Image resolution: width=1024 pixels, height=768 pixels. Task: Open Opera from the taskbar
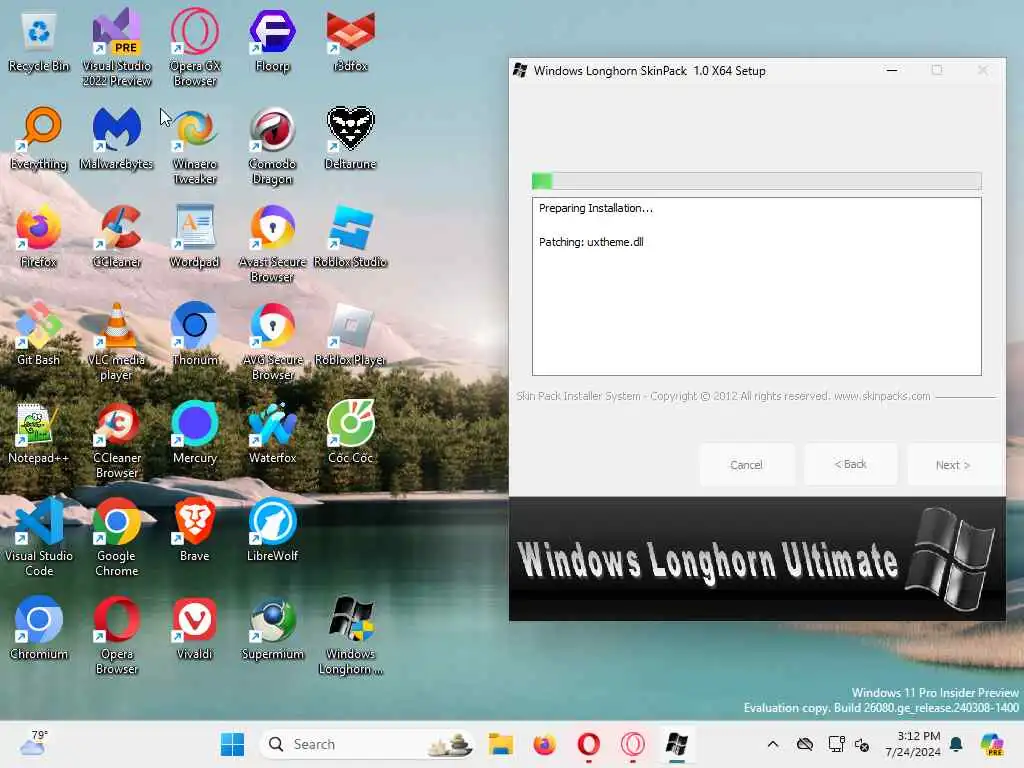coord(588,744)
